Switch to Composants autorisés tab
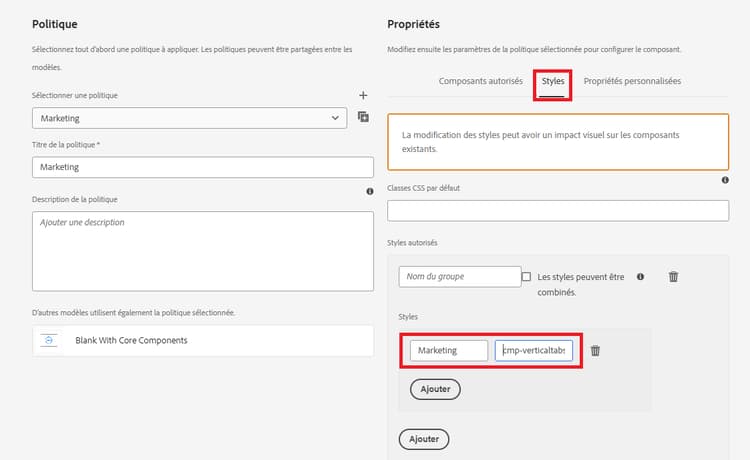Viewport: 750px width, 460px height. click(x=480, y=81)
